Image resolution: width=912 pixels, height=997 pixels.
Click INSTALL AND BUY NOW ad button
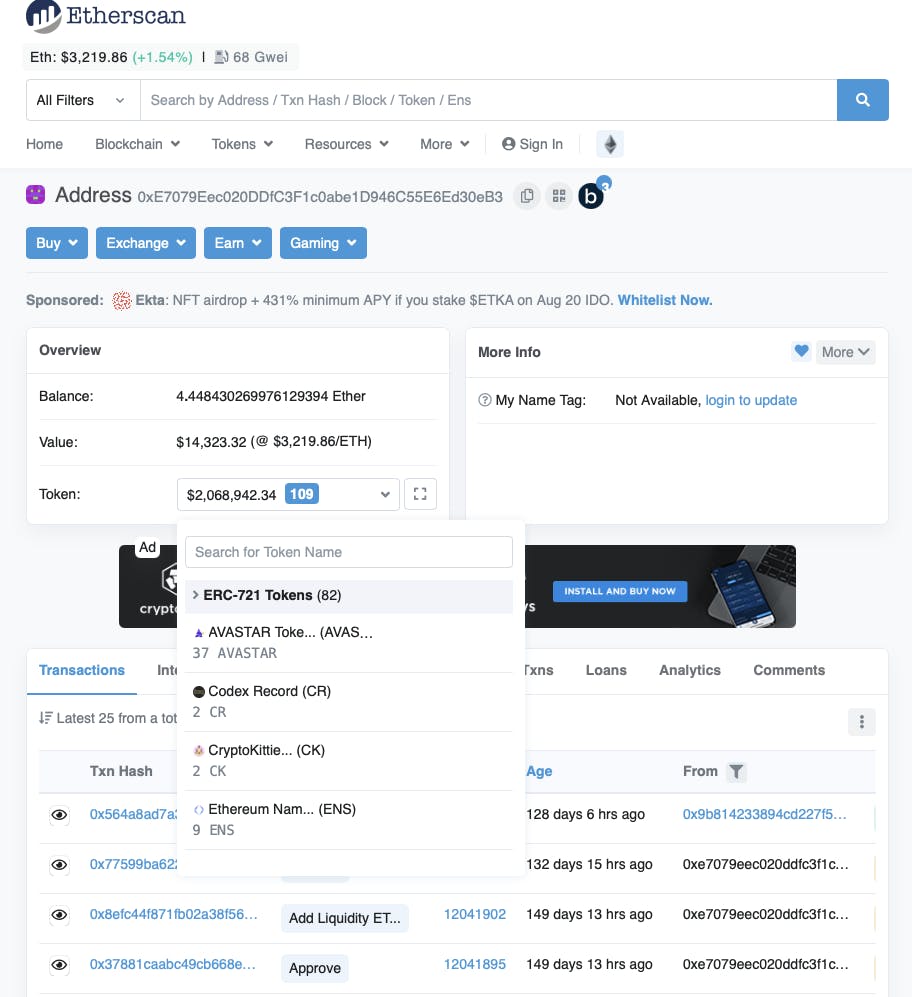click(x=620, y=591)
